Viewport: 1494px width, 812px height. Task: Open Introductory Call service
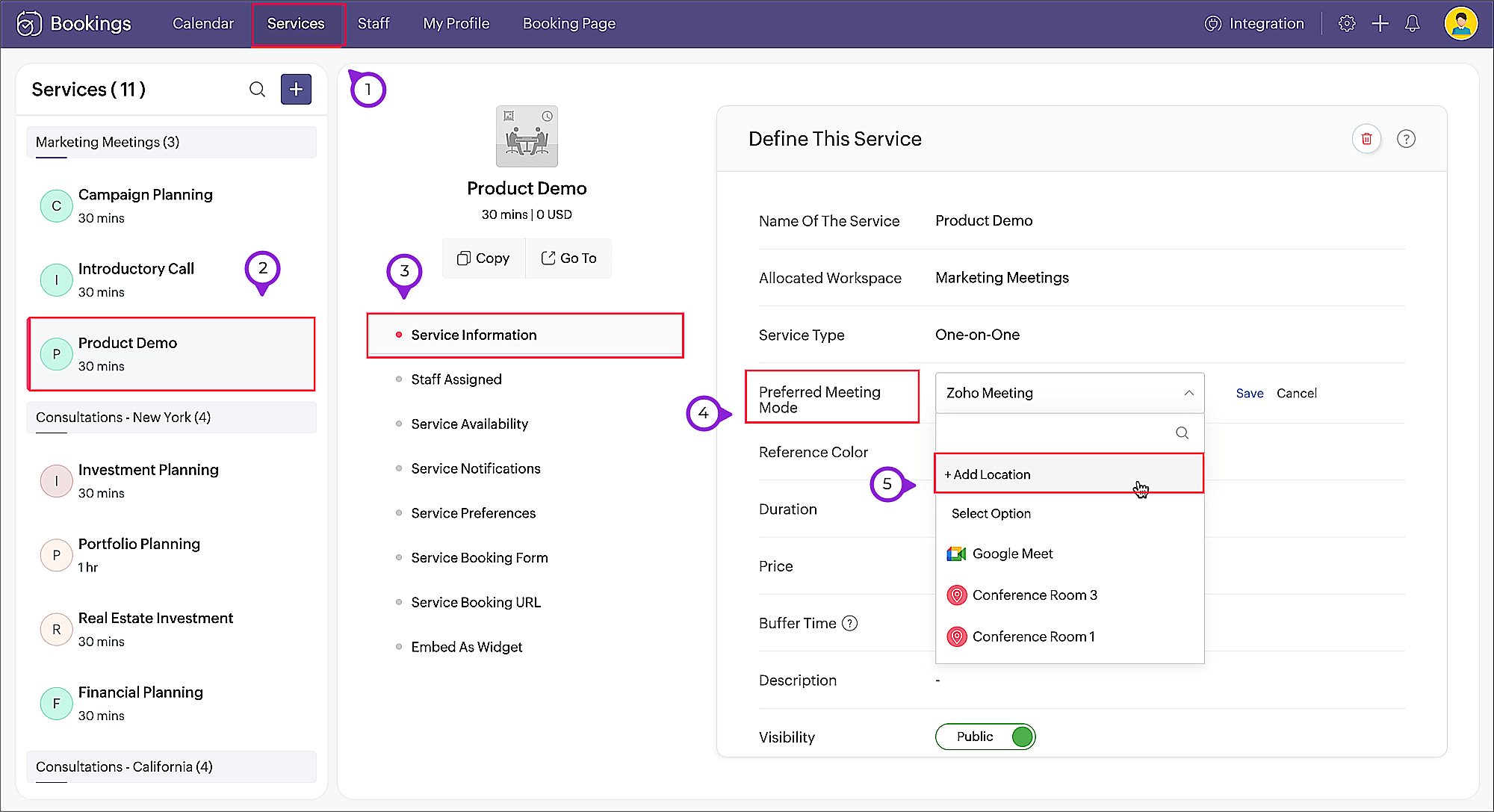point(171,280)
